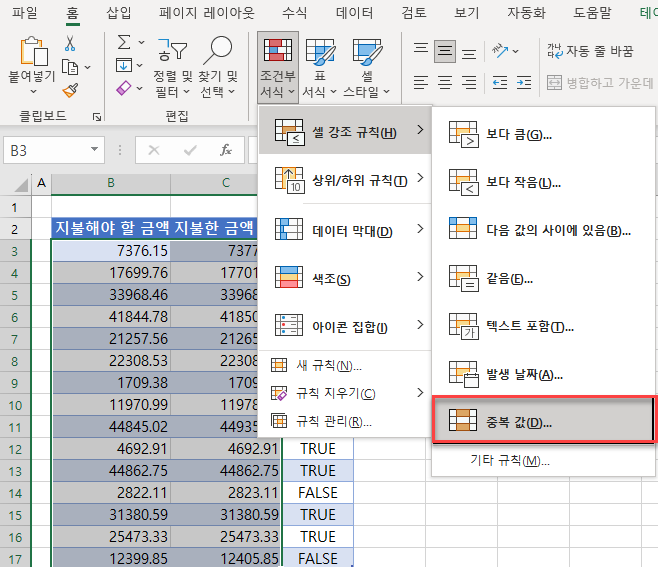Align text right
Viewport: 658px width, 567px height.
469,82
